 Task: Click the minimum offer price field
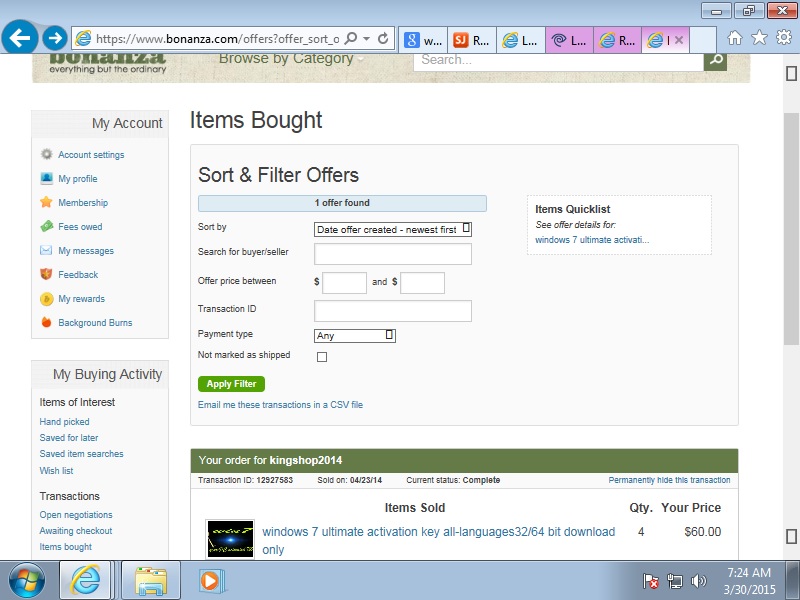(344, 283)
